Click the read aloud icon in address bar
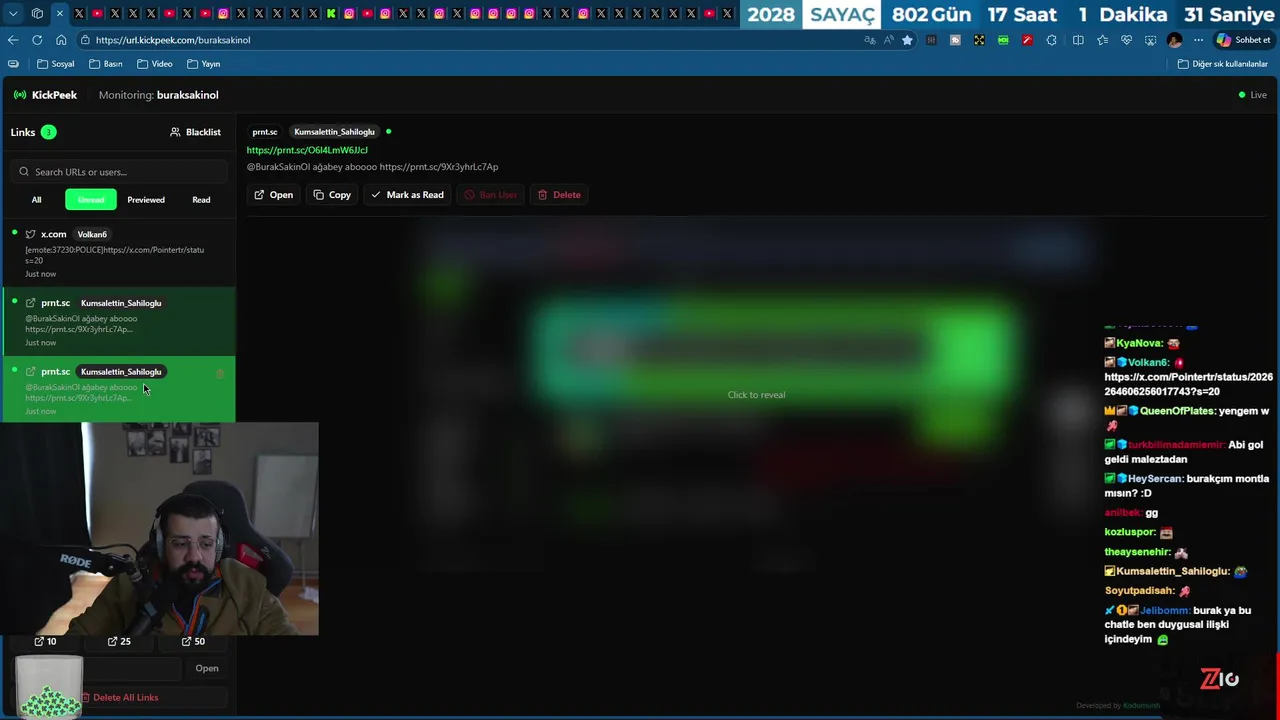The height and width of the screenshot is (720, 1280). 888,40
